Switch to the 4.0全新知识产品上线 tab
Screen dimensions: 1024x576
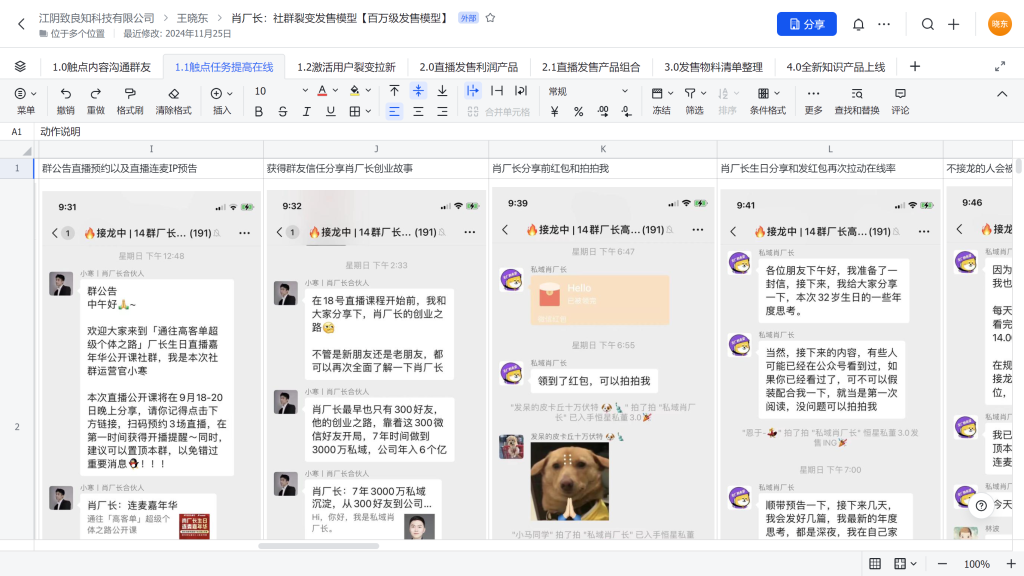(x=835, y=67)
